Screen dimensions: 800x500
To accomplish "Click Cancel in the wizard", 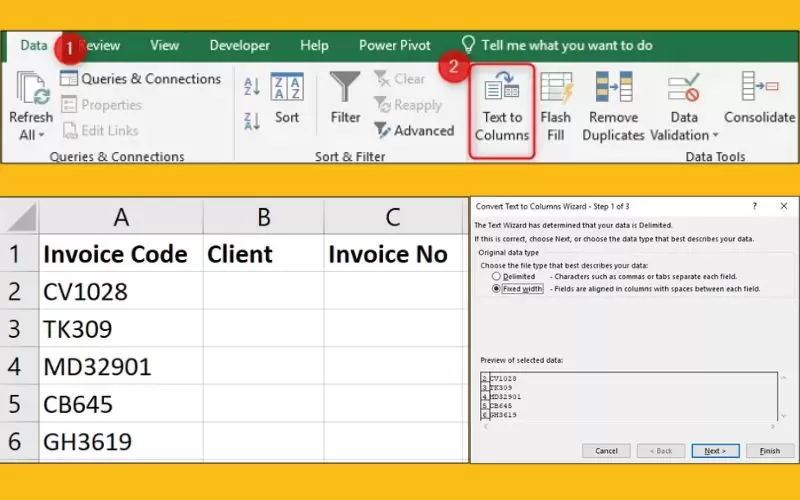I will [x=606, y=451].
